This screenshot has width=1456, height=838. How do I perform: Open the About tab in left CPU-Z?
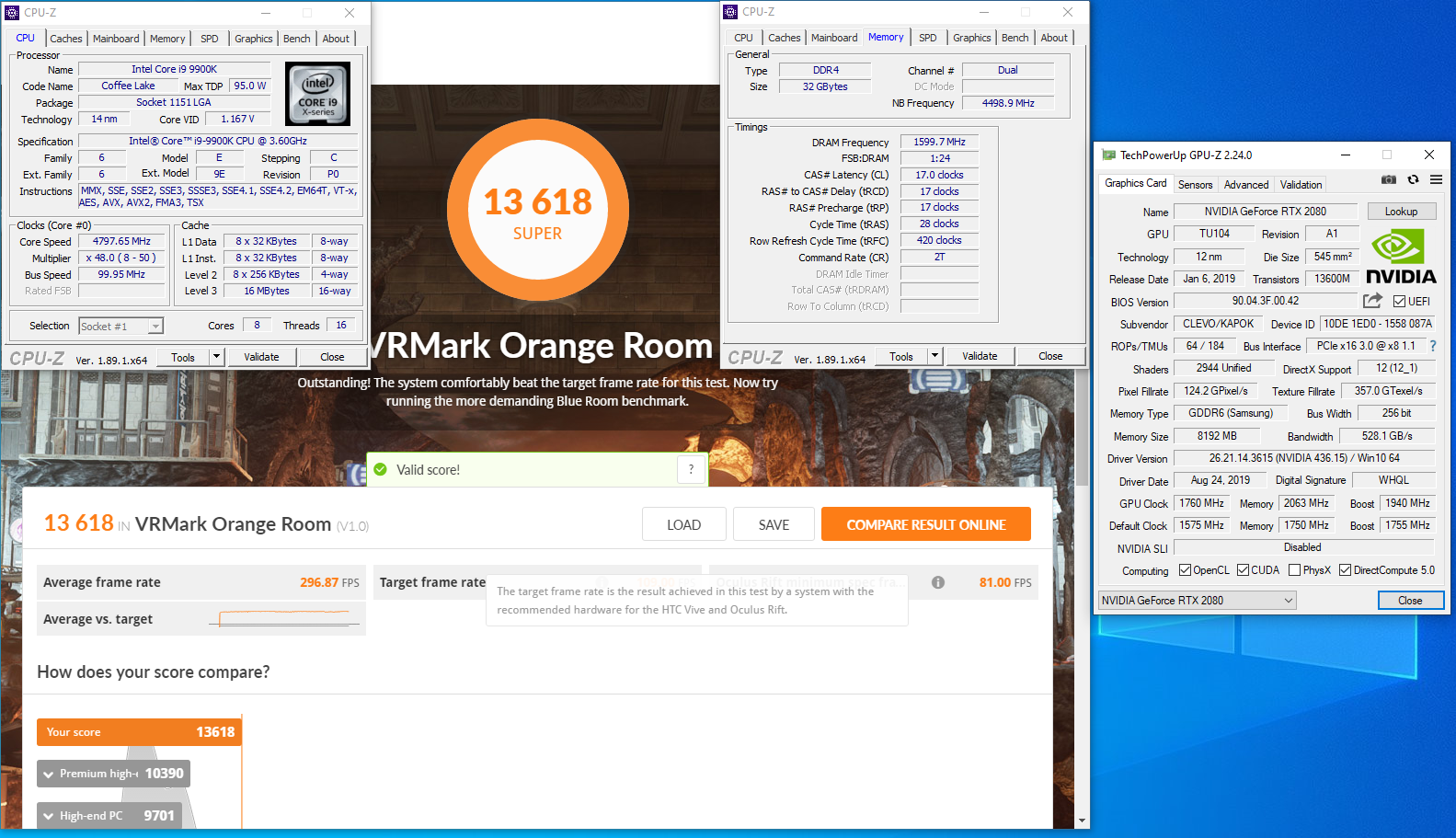336,39
